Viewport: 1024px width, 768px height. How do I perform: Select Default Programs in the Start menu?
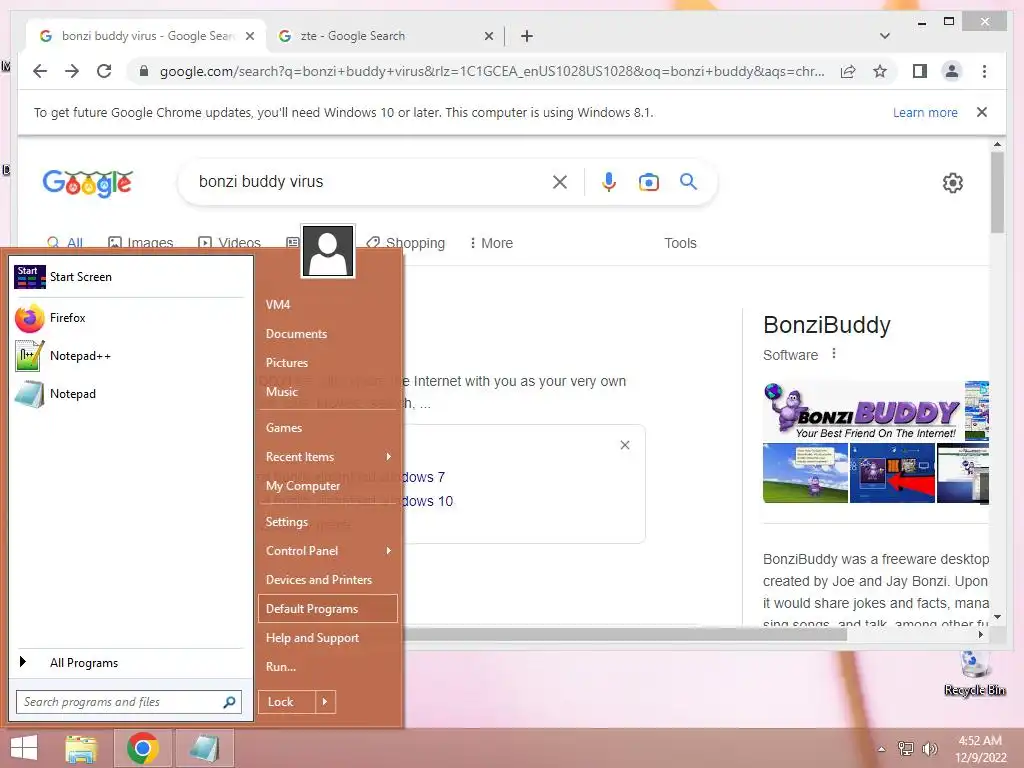[x=328, y=609]
